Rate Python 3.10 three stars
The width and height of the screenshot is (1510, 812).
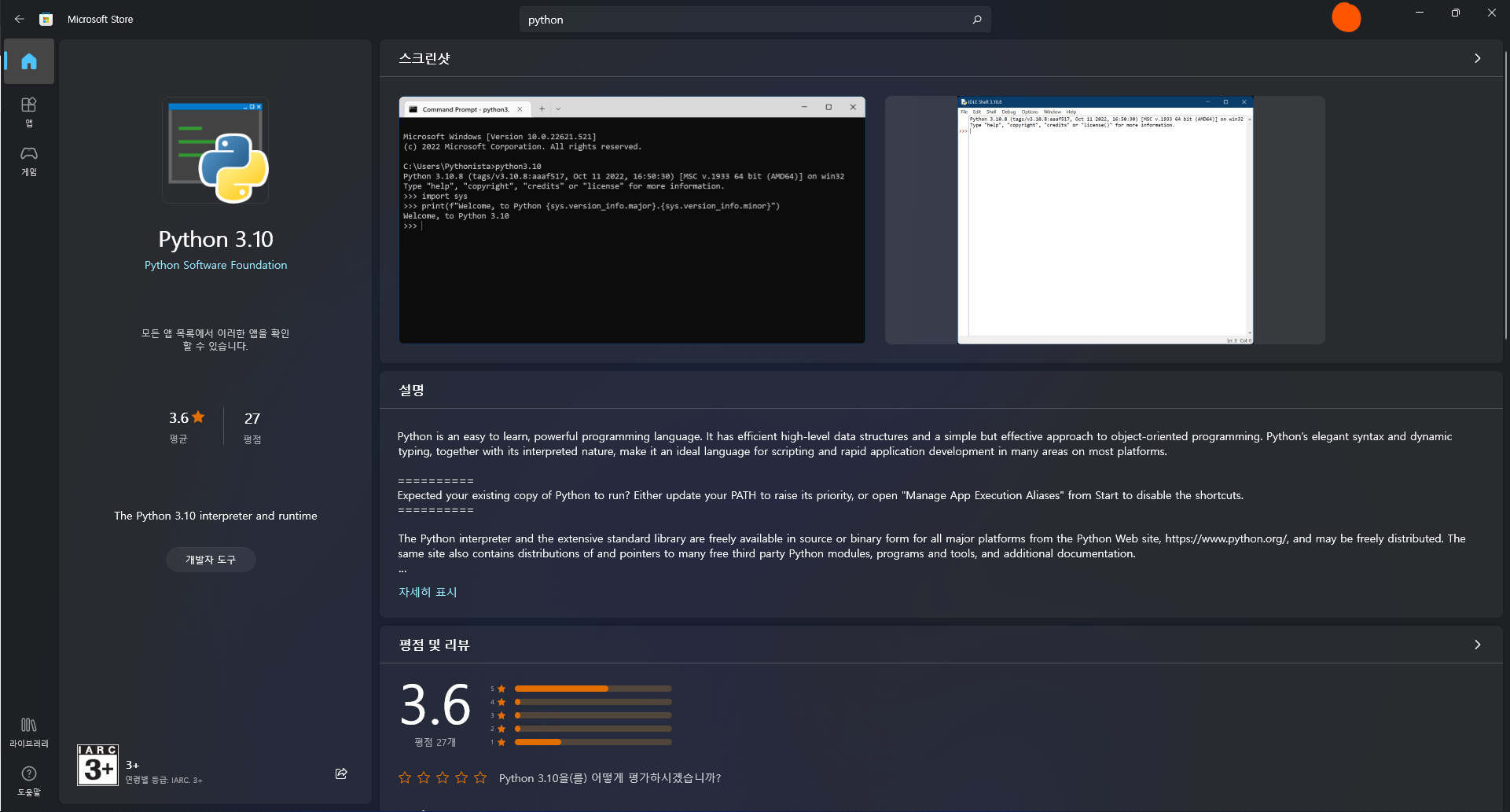(x=443, y=777)
